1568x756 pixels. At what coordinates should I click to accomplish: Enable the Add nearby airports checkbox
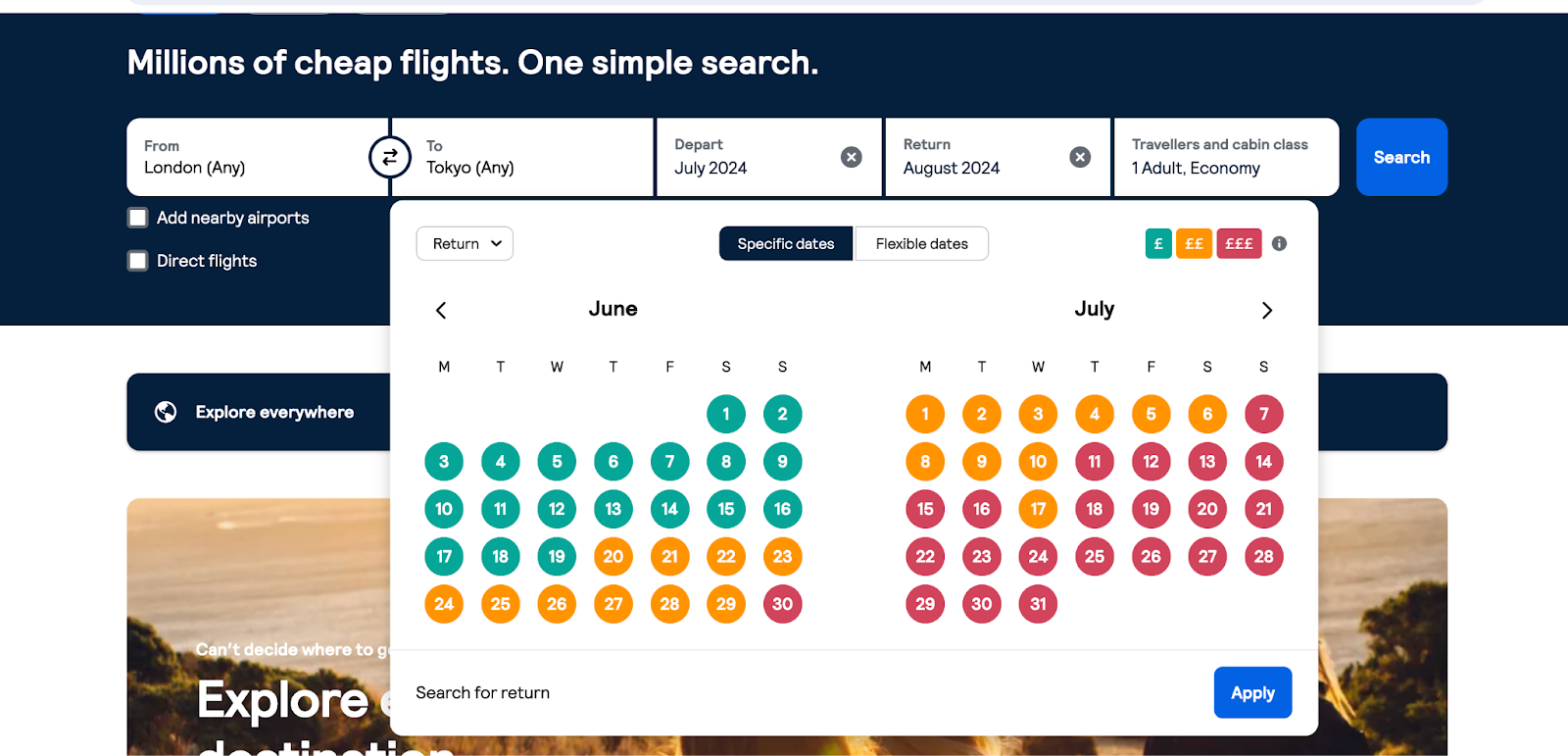tap(137, 217)
